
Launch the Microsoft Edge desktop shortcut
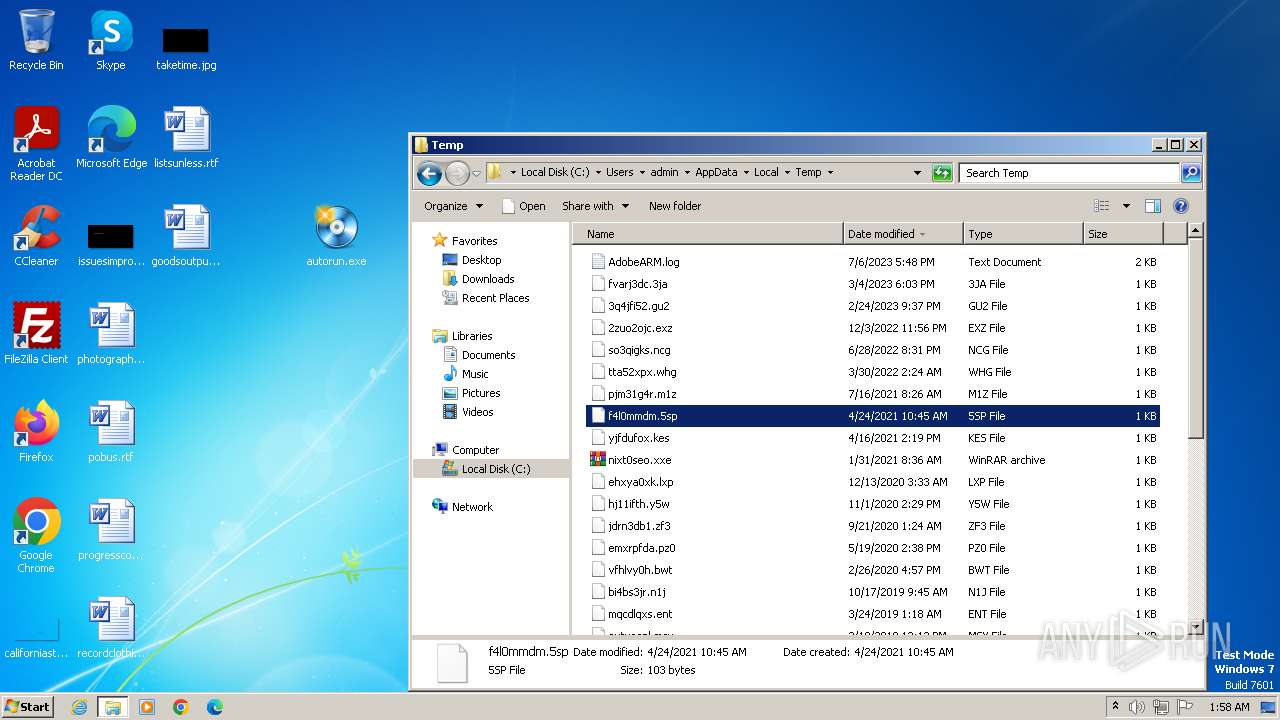click(111, 138)
